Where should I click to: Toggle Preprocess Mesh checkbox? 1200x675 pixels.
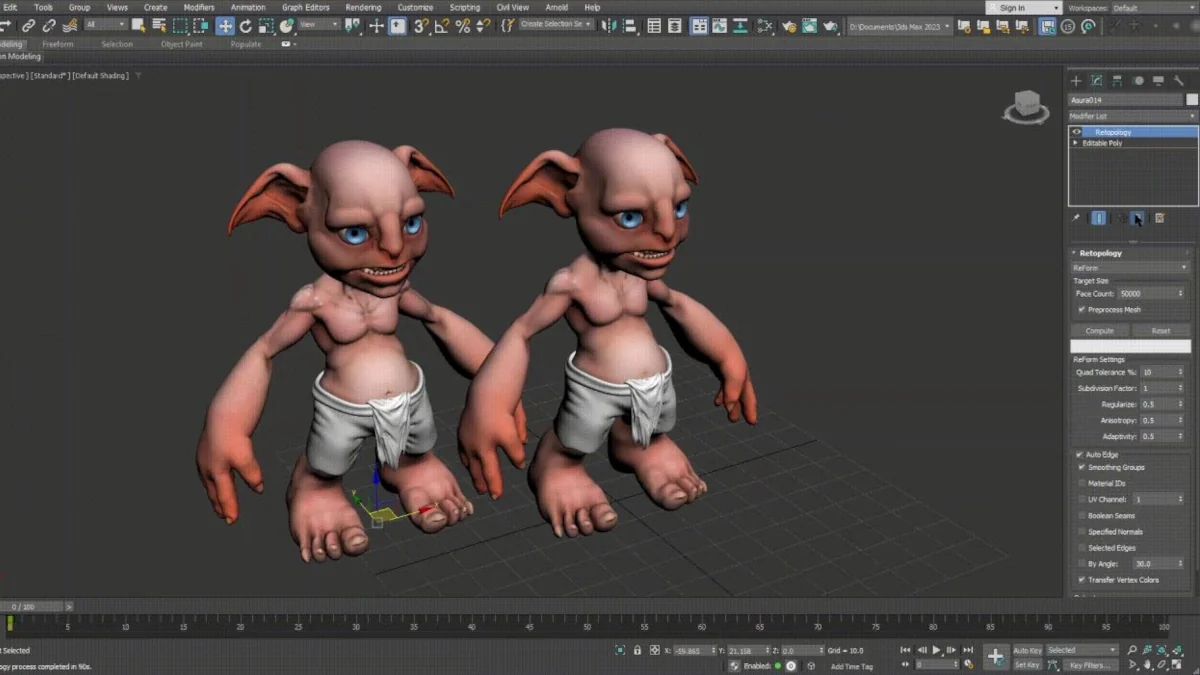[1082, 309]
